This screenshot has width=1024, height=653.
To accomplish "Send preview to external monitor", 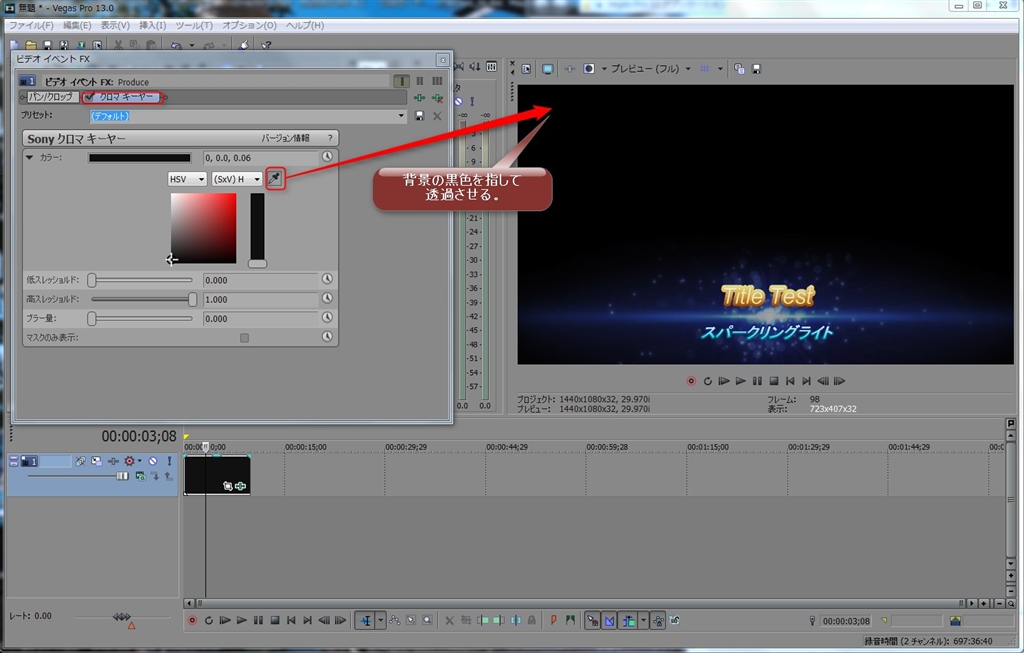I will 547,69.
